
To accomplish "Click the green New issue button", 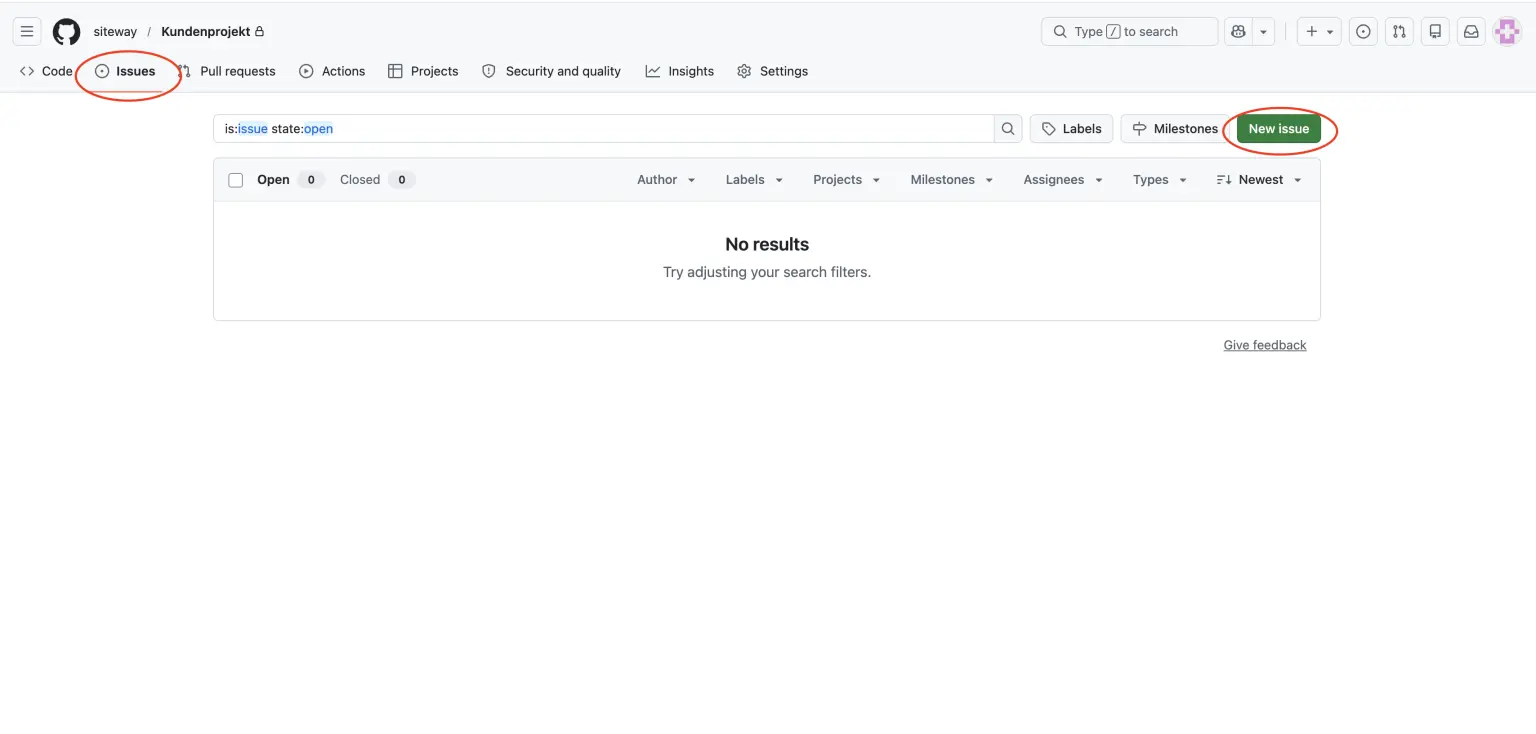I will (x=1278, y=129).
